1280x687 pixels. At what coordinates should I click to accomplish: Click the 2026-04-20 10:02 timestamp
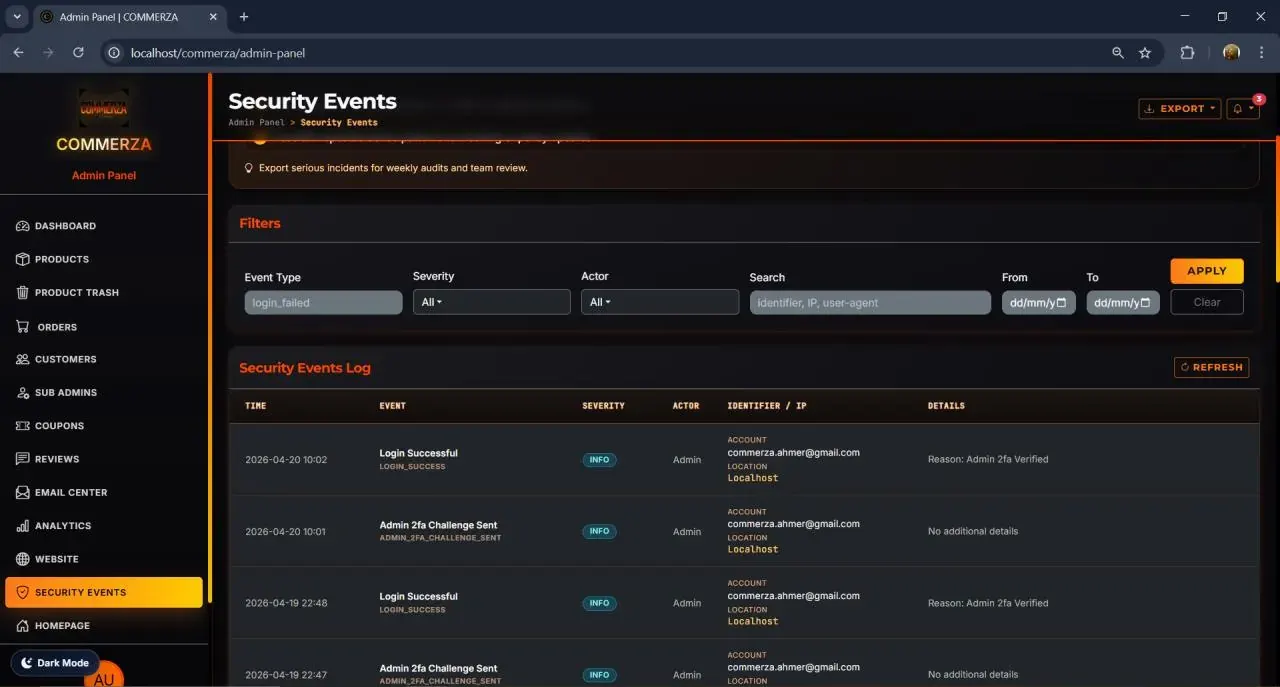click(286, 460)
